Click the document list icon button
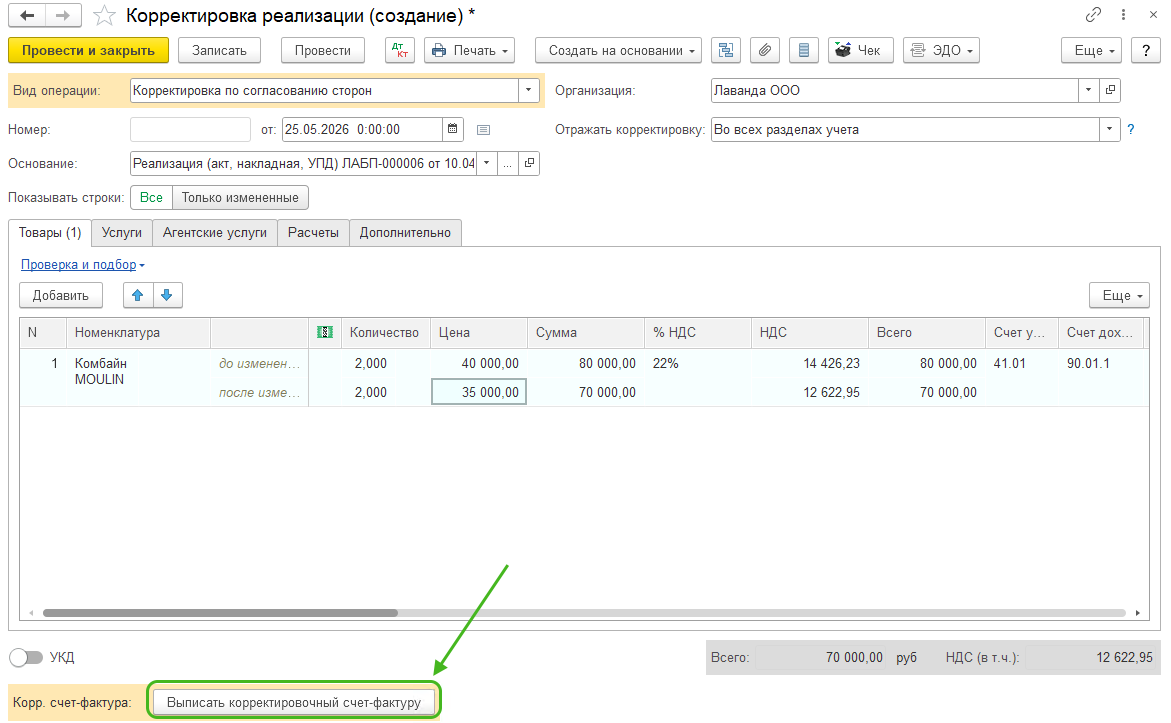Screen dimensions: 1171x723 [x=804, y=50]
